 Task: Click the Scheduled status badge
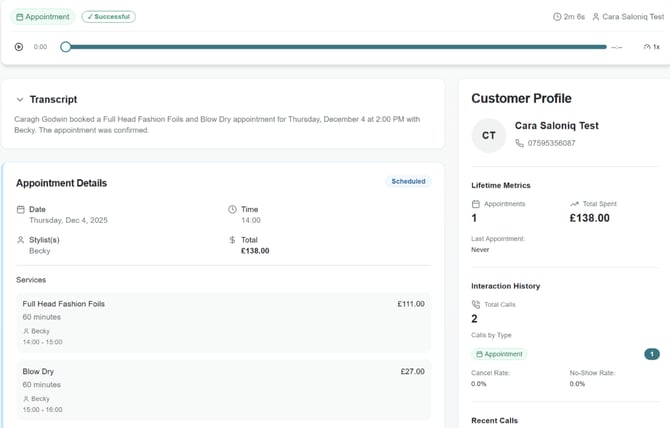408,182
